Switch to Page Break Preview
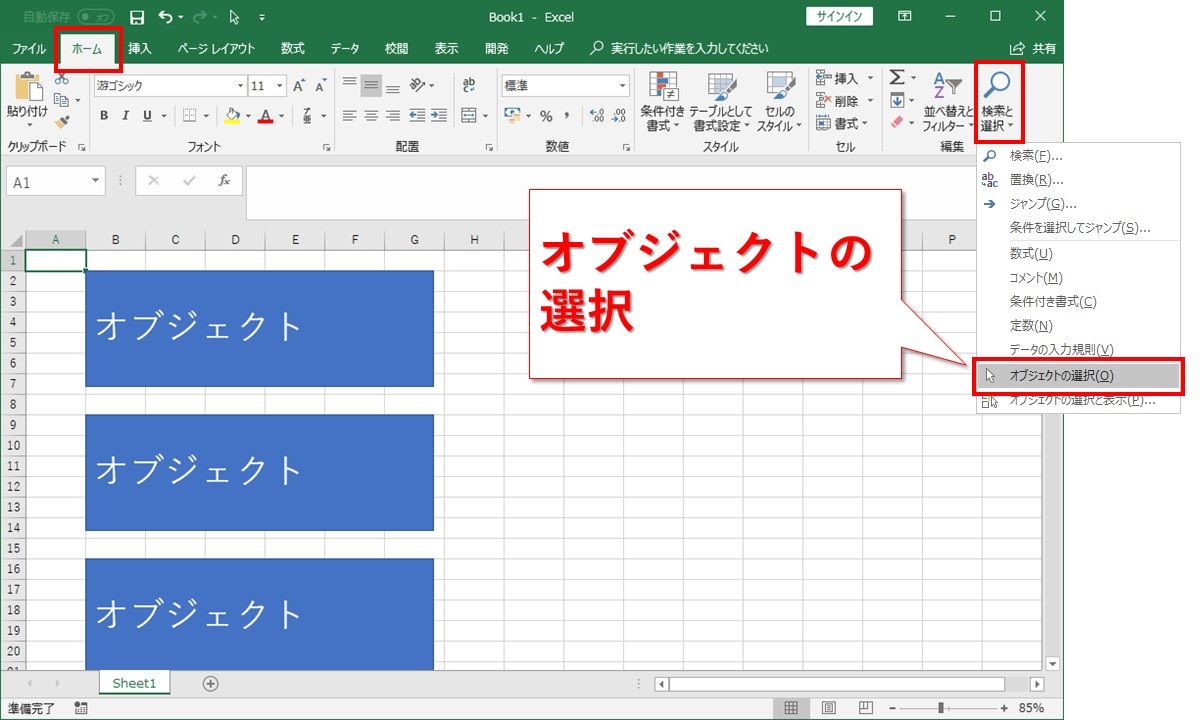Viewport: 1200px width, 720px height. pyautogui.click(x=866, y=708)
